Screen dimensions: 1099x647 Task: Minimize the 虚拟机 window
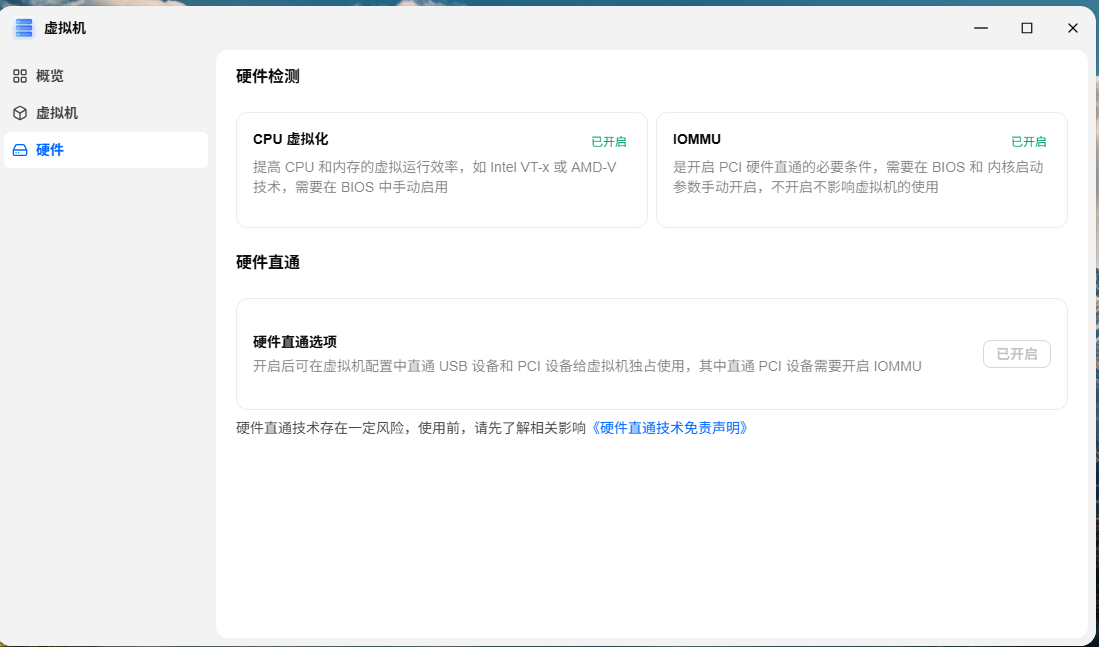pos(981,28)
